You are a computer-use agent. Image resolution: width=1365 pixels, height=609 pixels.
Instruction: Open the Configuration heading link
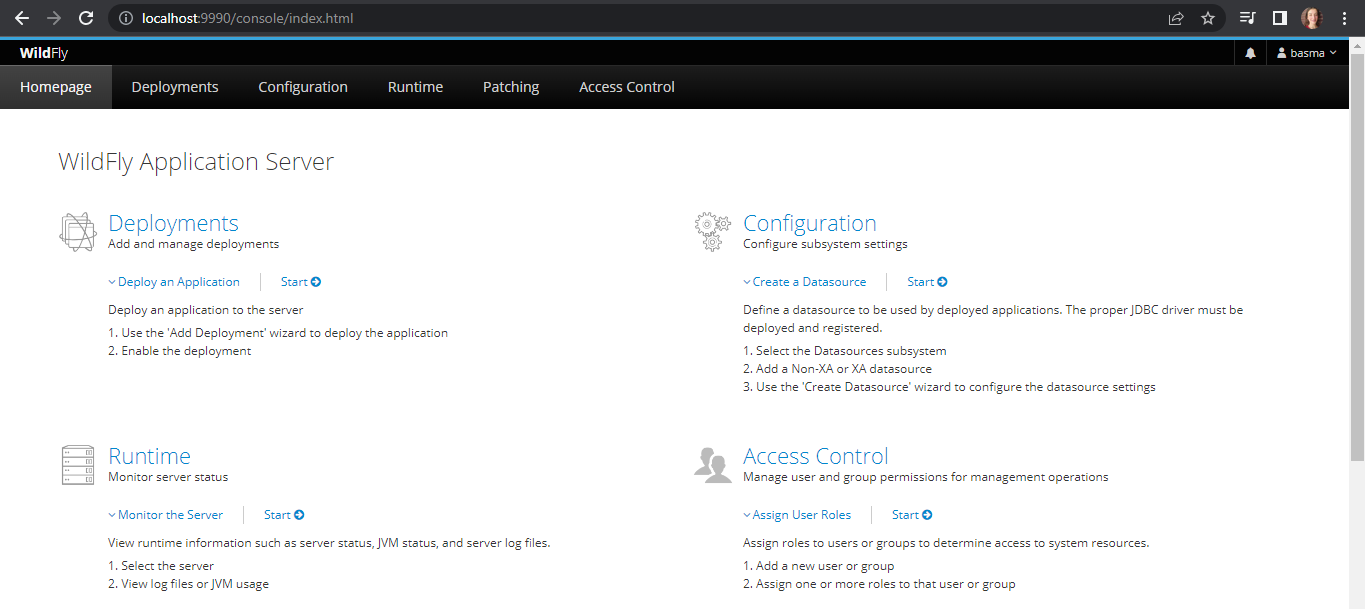point(810,223)
